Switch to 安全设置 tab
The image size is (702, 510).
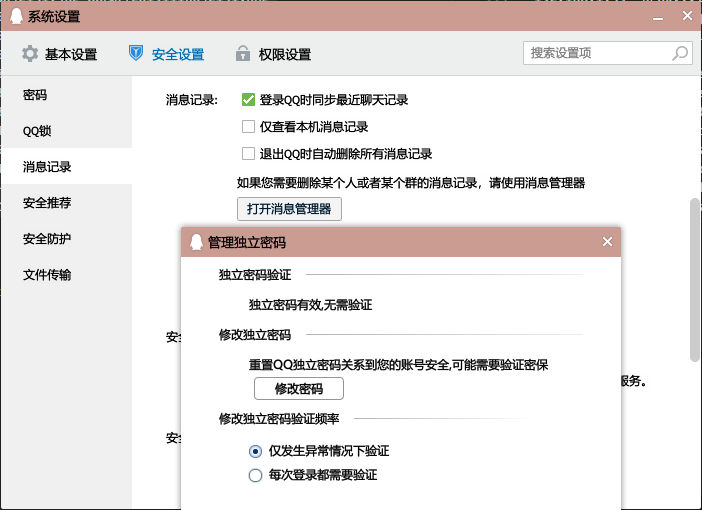(167, 54)
